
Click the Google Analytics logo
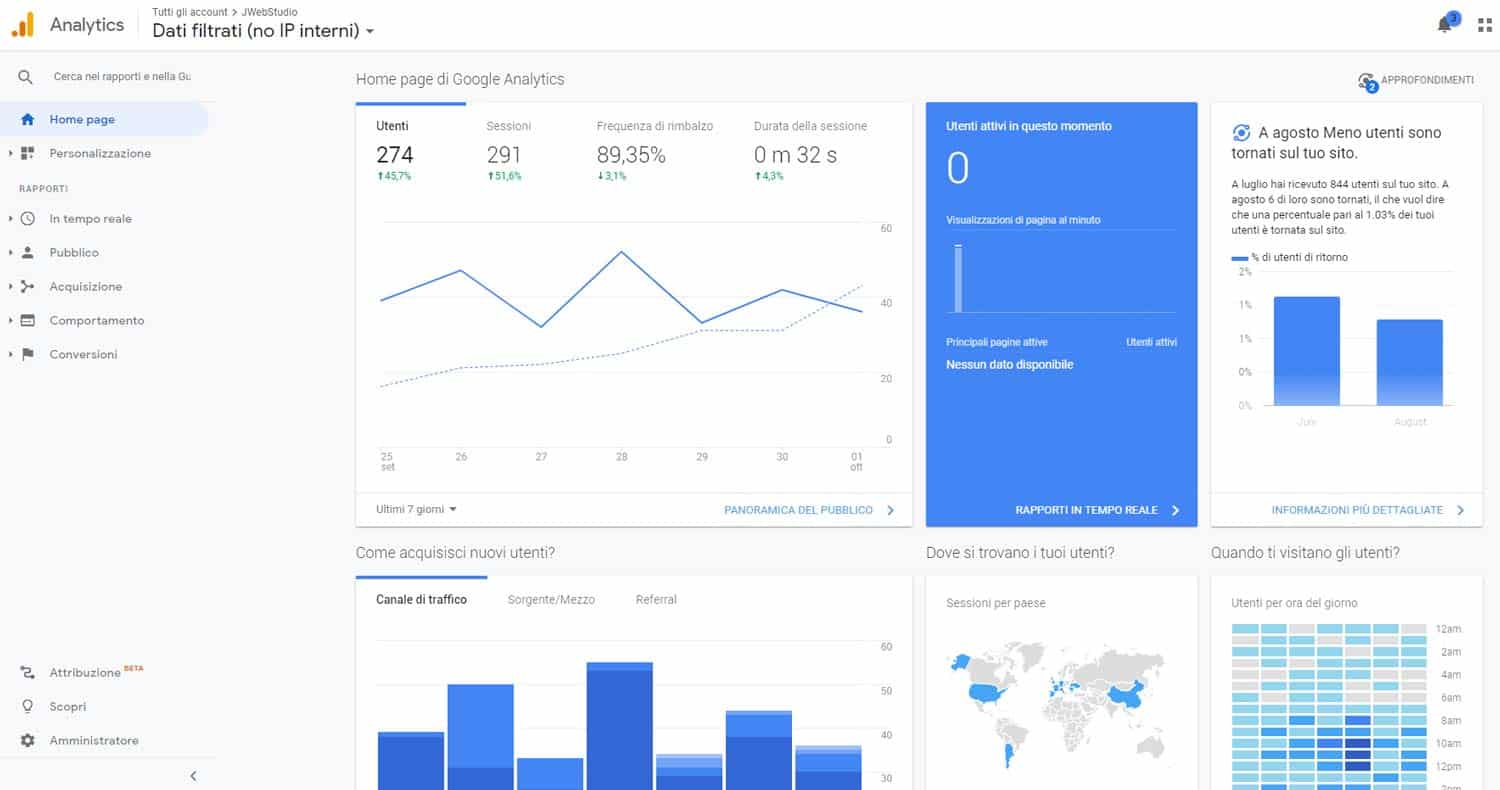point(23,25)
